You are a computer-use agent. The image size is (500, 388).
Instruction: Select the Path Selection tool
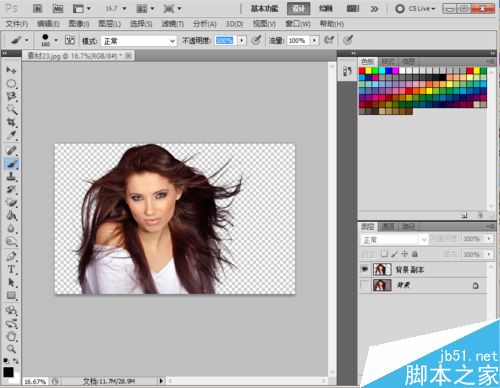click(x=11, y=282)
